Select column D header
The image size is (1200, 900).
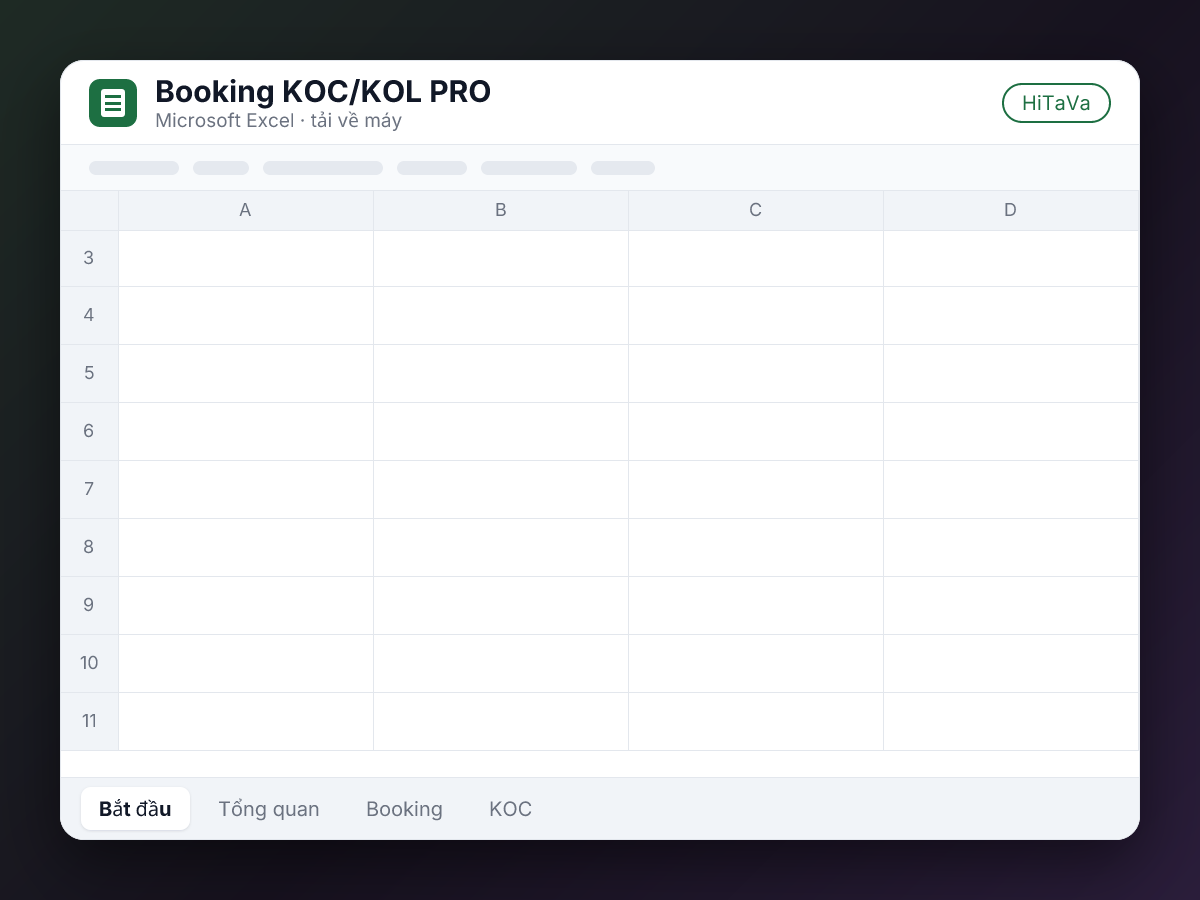pyautogui.click(x=1011, y=210)
